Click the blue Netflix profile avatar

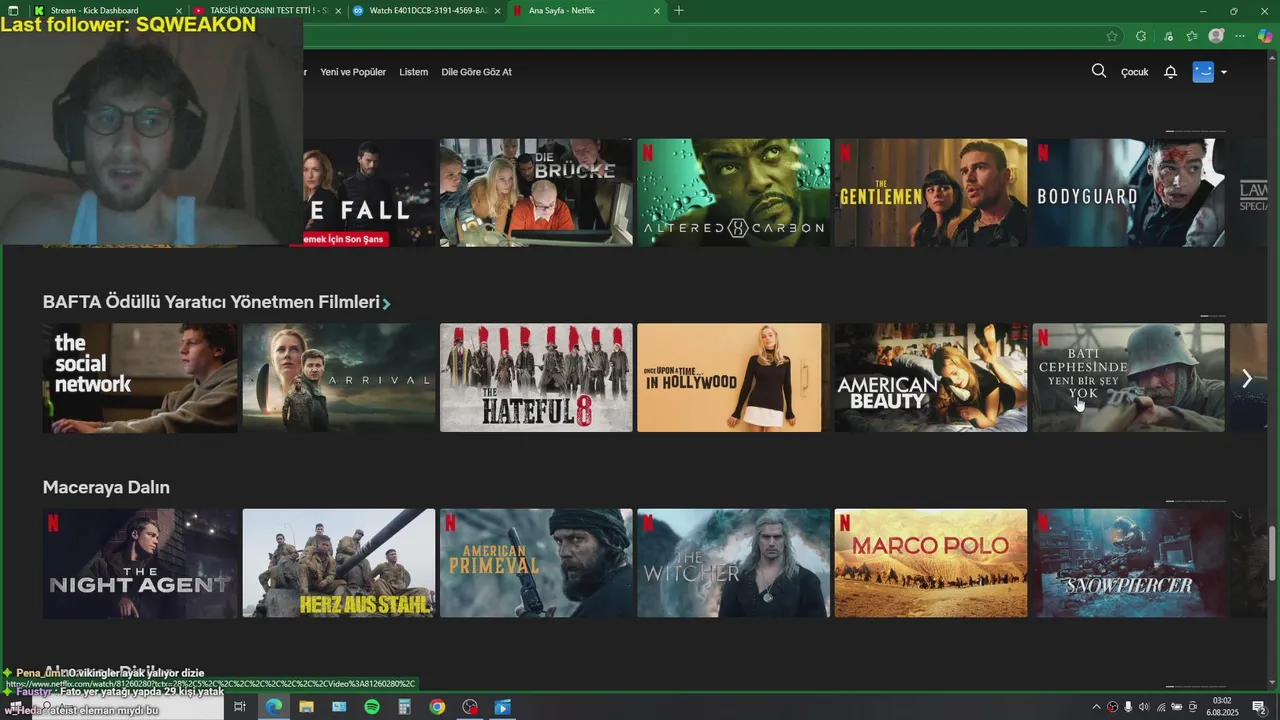[x=1203, y=72]
